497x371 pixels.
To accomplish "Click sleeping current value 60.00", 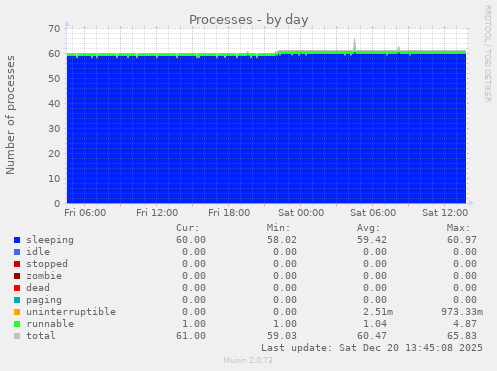I will click(x=191, y=240).
